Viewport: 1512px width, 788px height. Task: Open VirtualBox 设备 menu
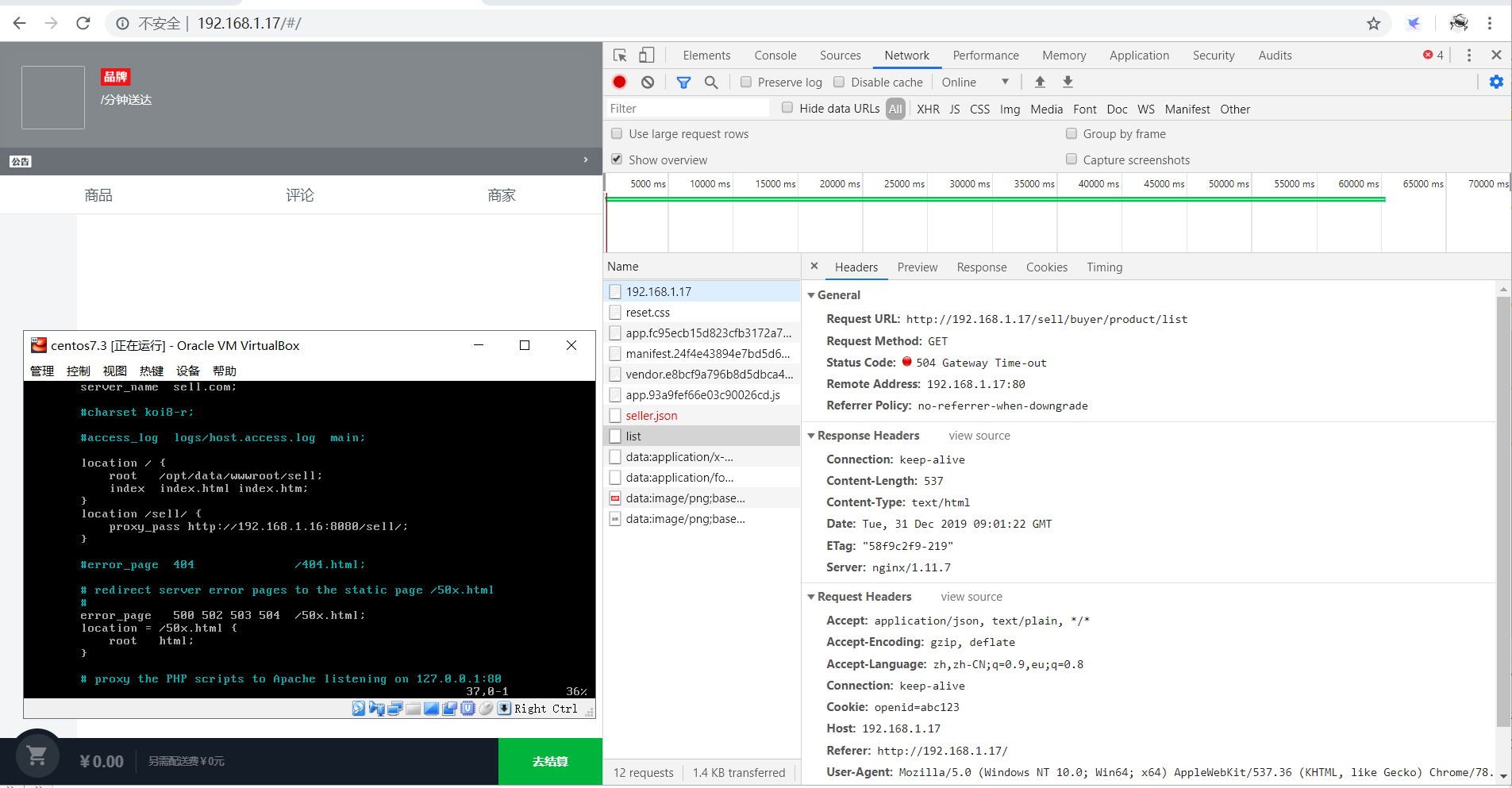click(188, 371)
